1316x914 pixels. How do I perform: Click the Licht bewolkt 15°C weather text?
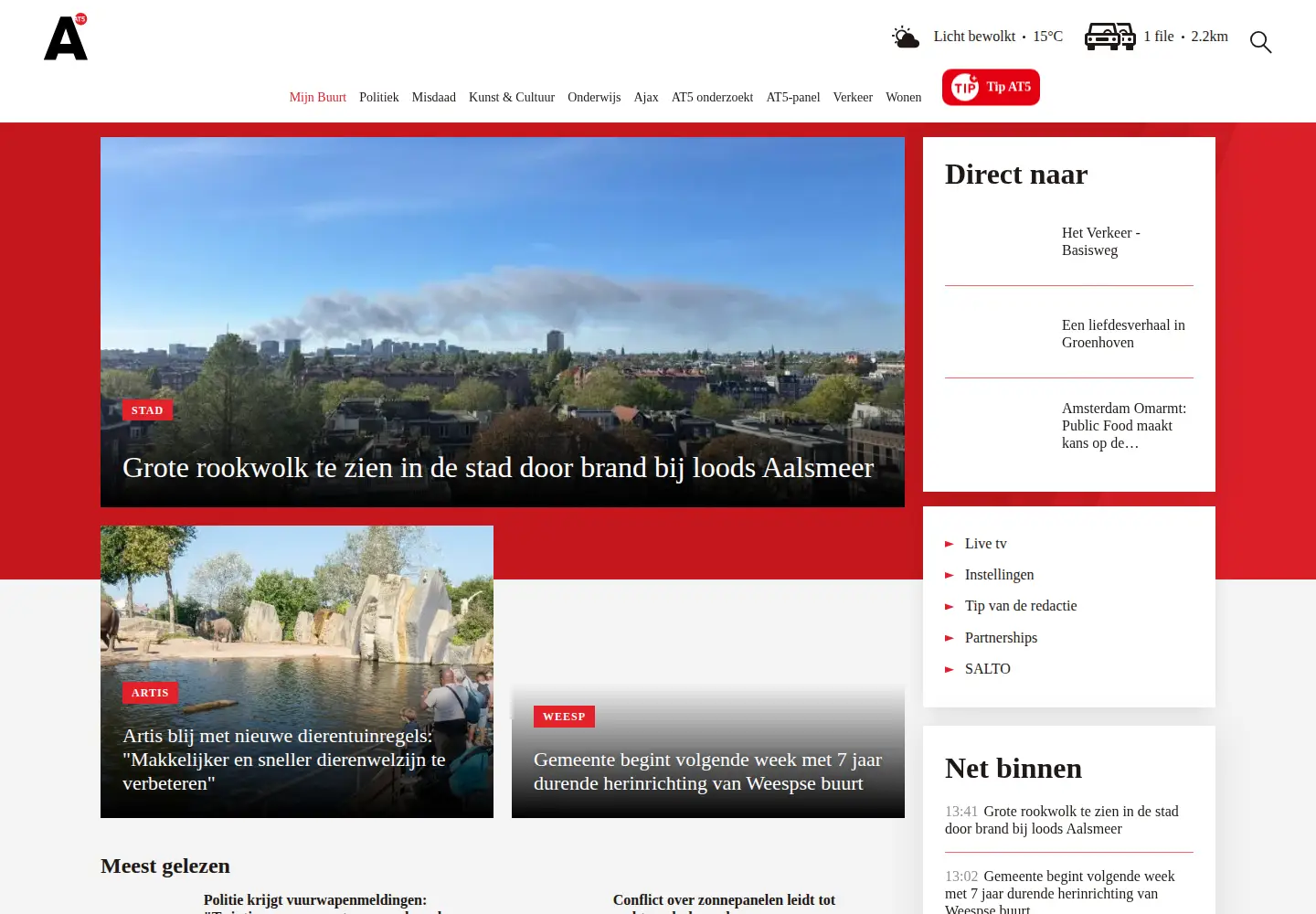pyautogui.click(x=998, y=37)
